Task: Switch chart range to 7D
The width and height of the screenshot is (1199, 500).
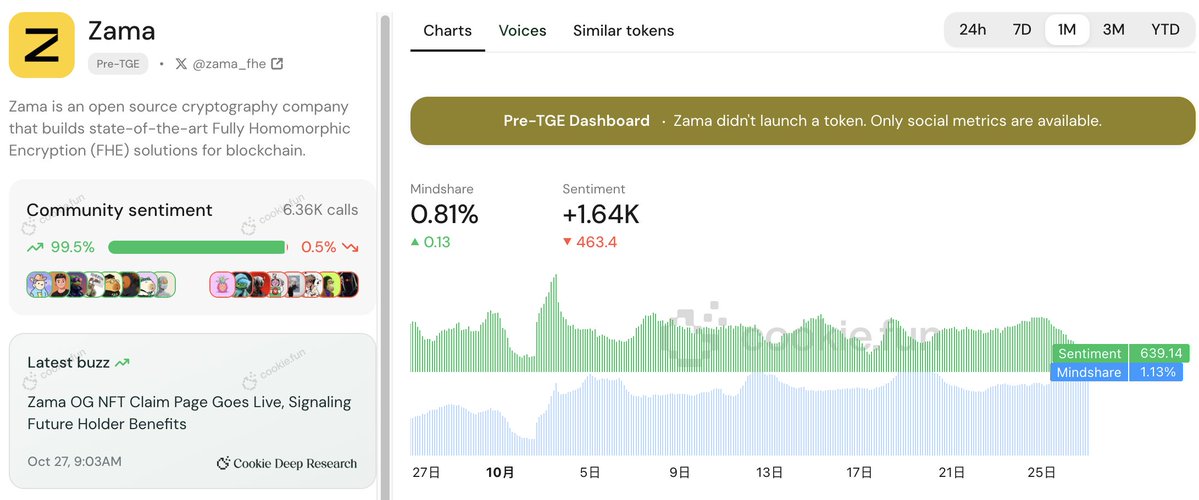Action: pos(1021,30)
